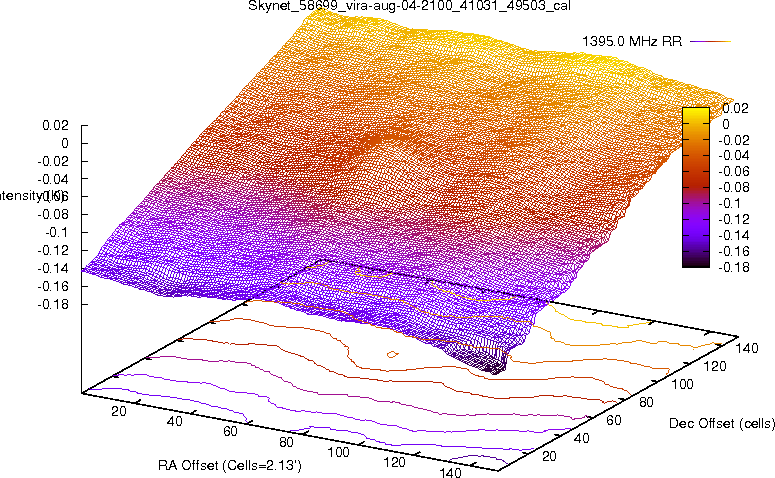The height and width of the screenshot is (478, 775).
Task: Click the small closed orange contour loop on base
Action: [392, 354]
